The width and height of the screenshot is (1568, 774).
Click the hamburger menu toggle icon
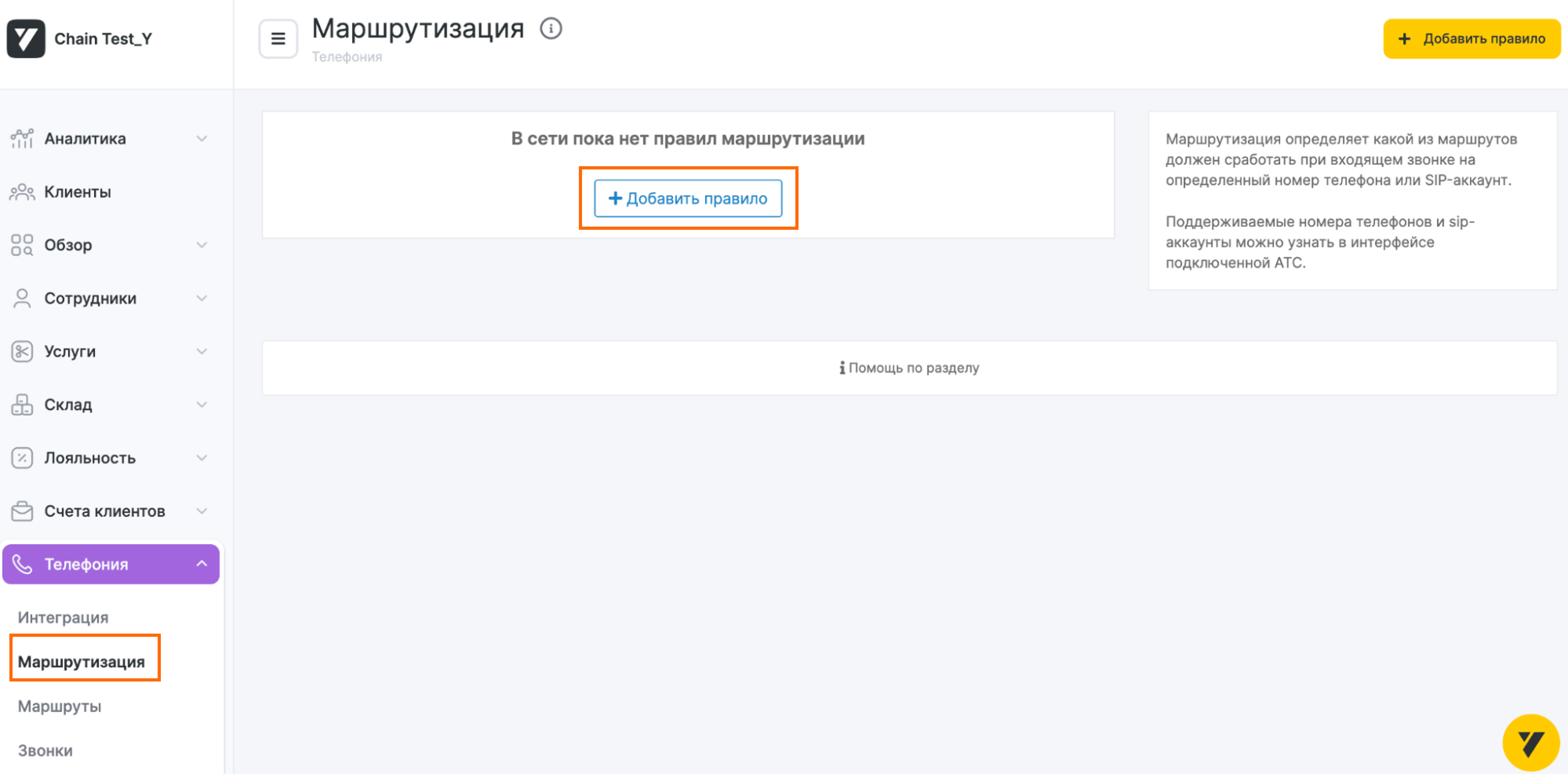click(x=278, y=38)
